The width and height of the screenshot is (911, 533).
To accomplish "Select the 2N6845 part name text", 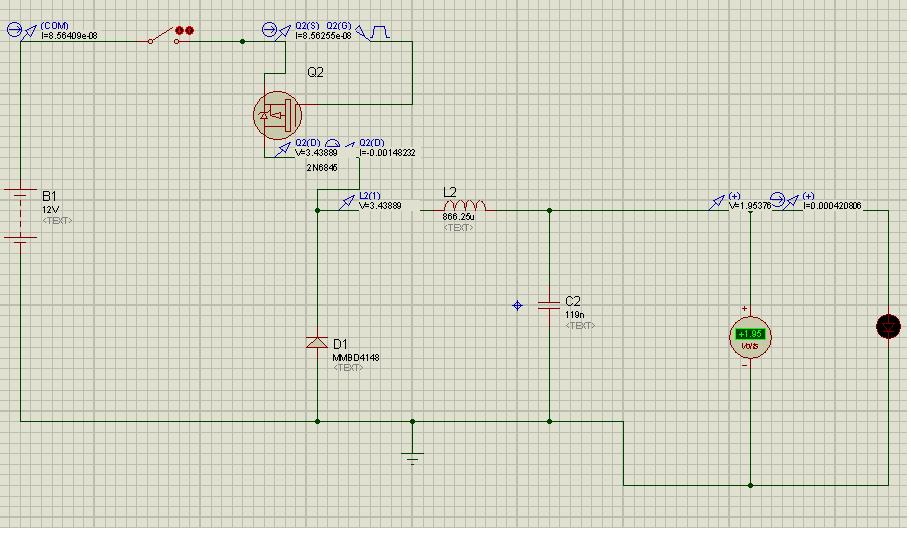I will (x=322, y=167).
